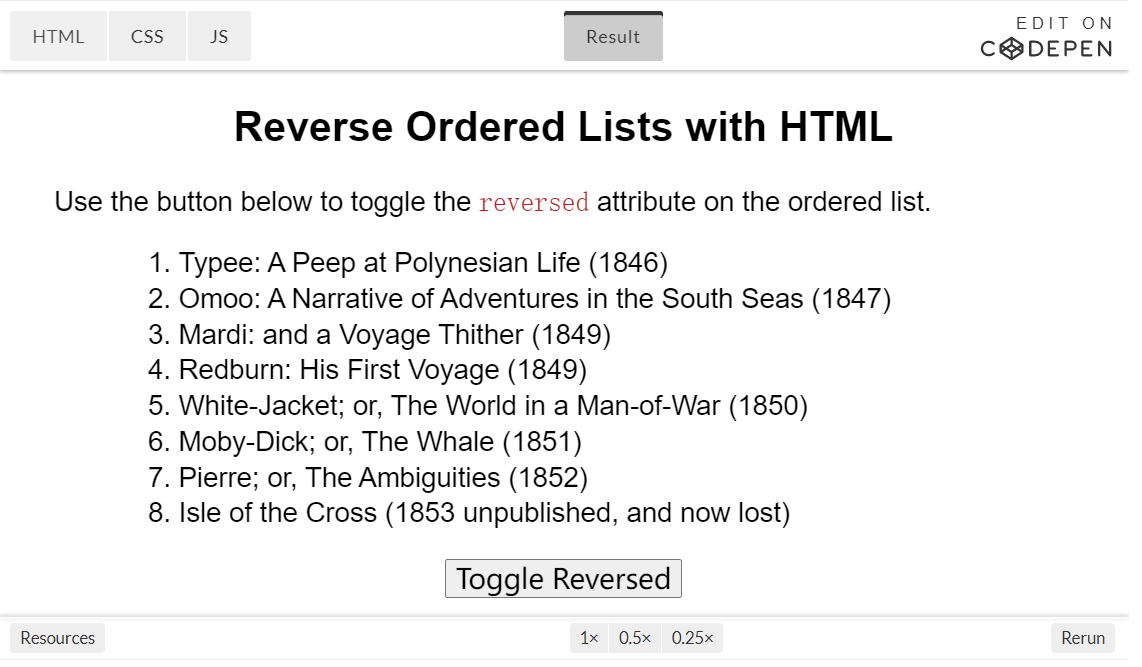Rerun the pen preview

[1083, 638]
